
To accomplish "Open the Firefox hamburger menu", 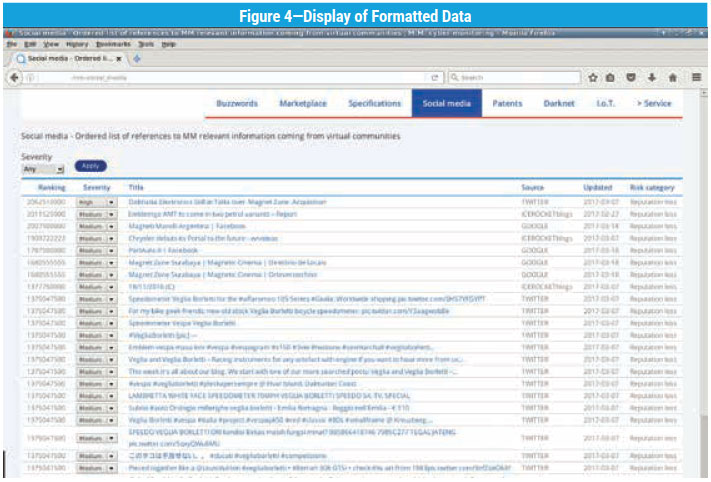I will [x=696, y=78].
